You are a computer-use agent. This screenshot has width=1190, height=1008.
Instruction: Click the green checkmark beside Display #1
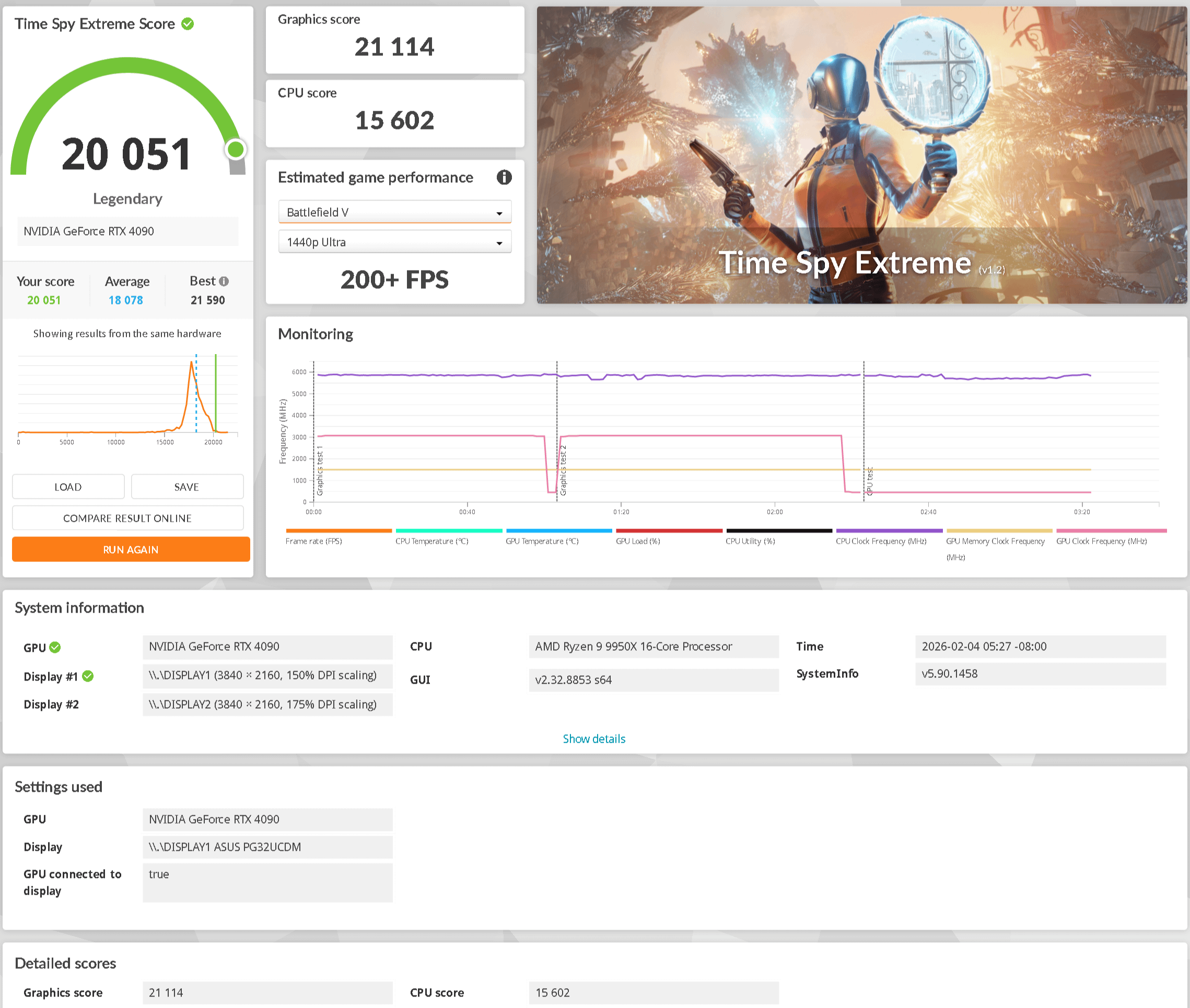point(87,676)
